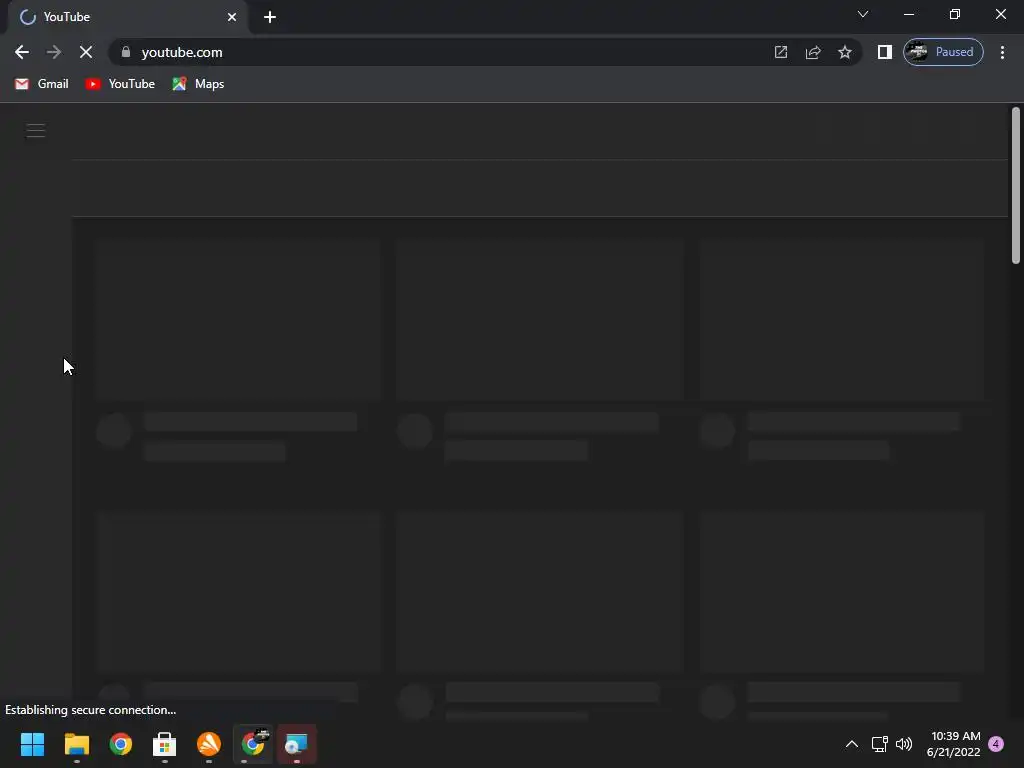Select the YouTube tab
Screen dimensions: 1024x768
coord(127,17)
